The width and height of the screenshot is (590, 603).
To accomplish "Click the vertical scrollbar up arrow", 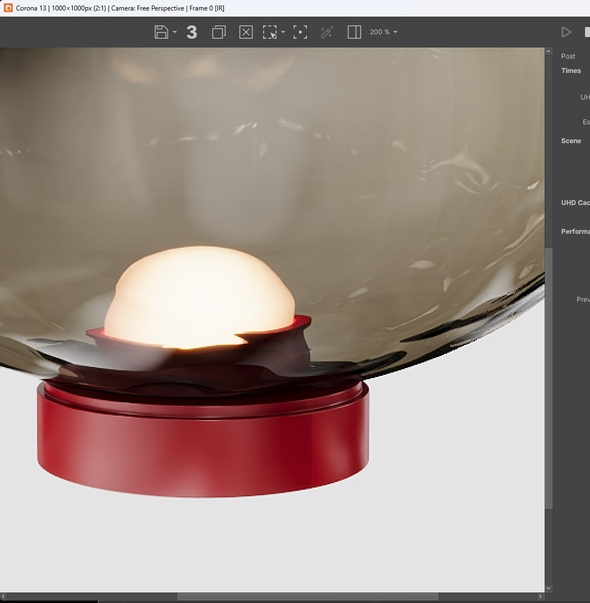I will point(549,52).
